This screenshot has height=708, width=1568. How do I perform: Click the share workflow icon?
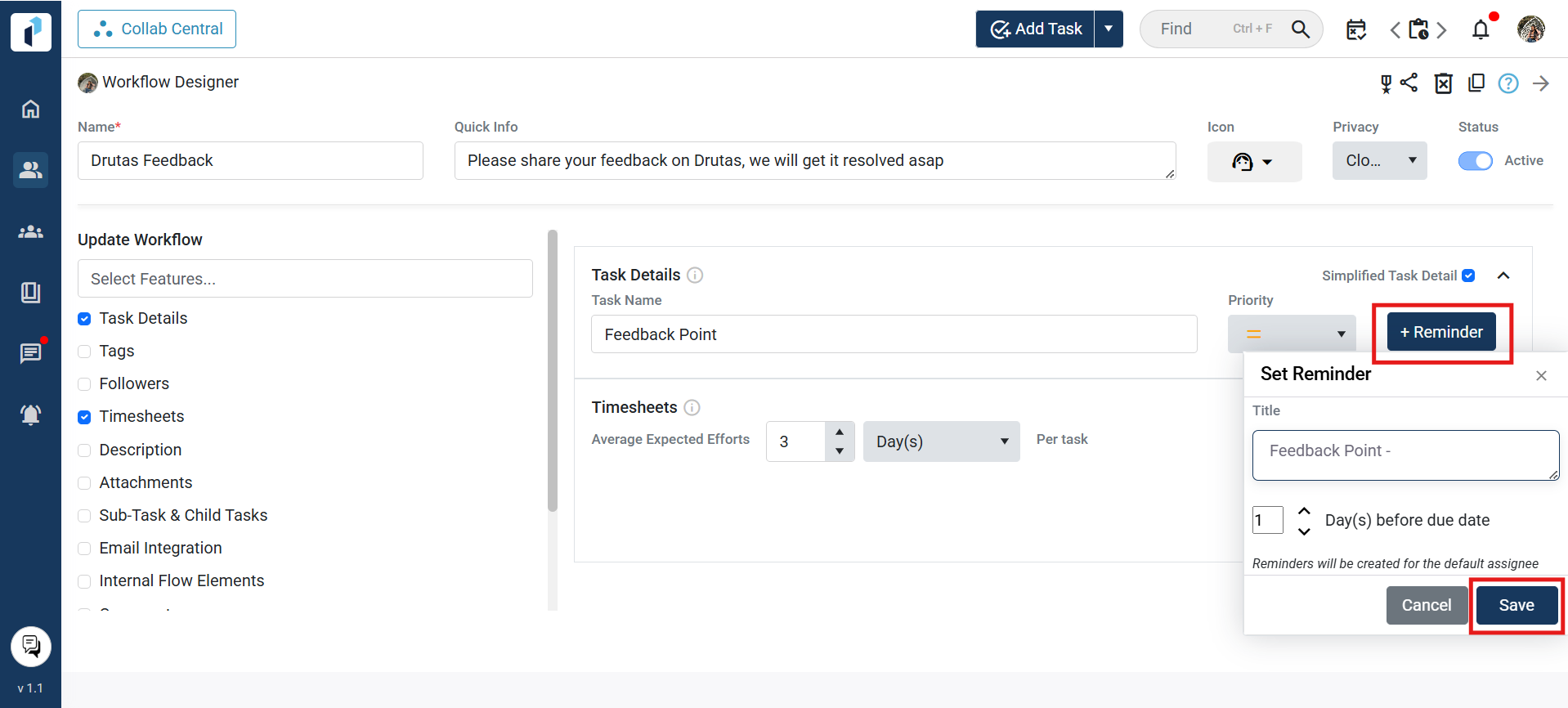pos(1409,83)
